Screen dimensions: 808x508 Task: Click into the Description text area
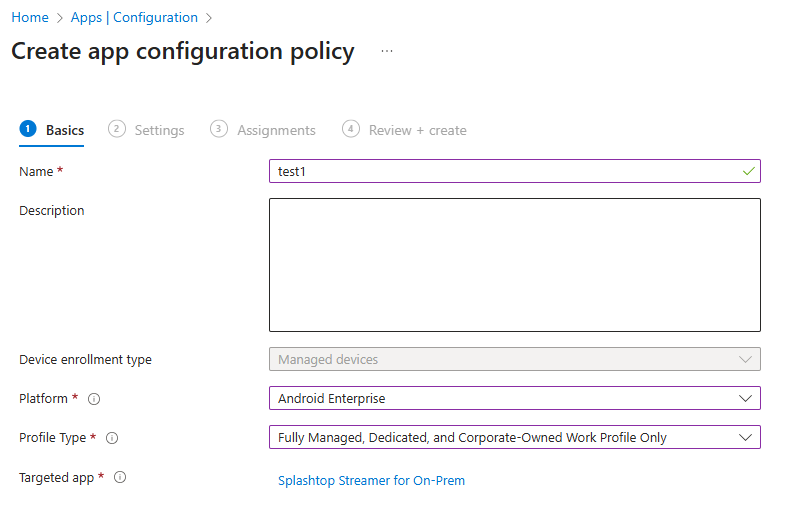coord(514,265)
